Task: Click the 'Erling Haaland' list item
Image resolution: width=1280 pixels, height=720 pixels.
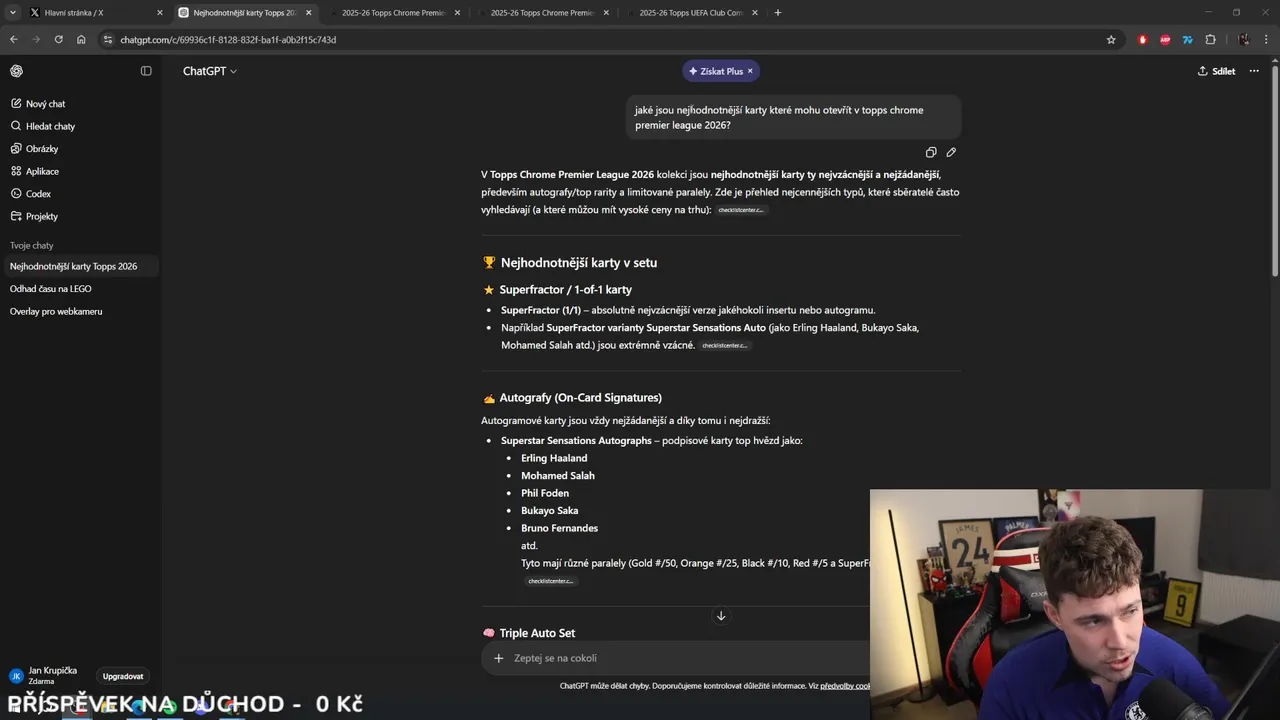Action: click(554, 458)
